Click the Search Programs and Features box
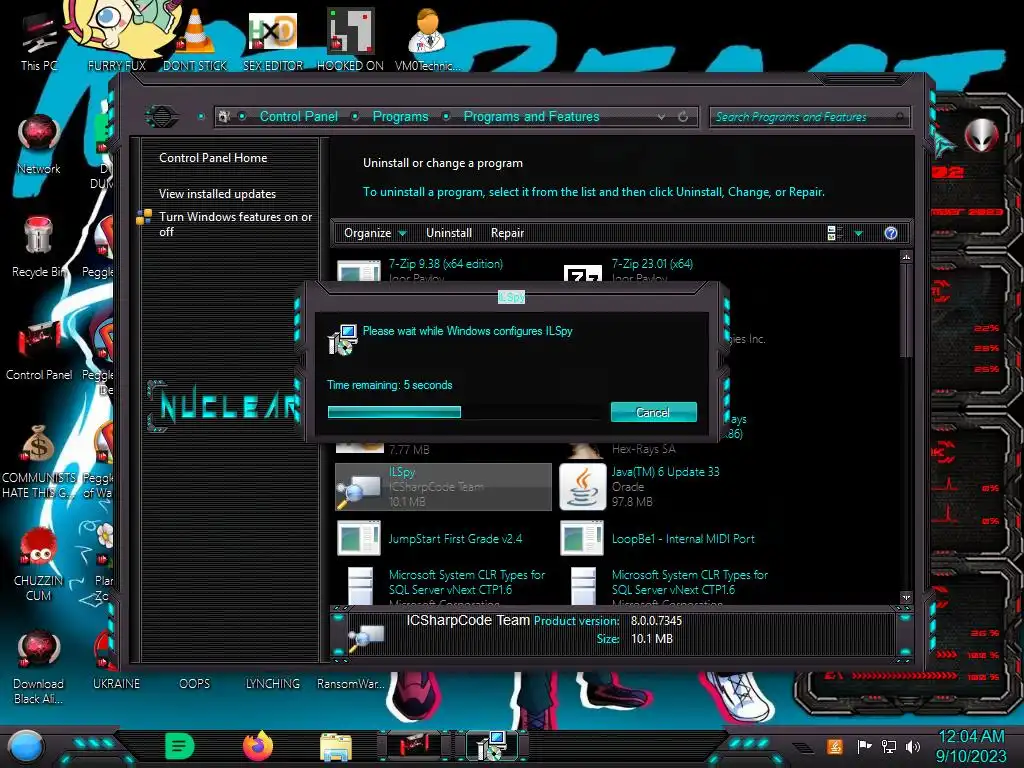Viewport: 1024px width, 768px height. [808, 117]
